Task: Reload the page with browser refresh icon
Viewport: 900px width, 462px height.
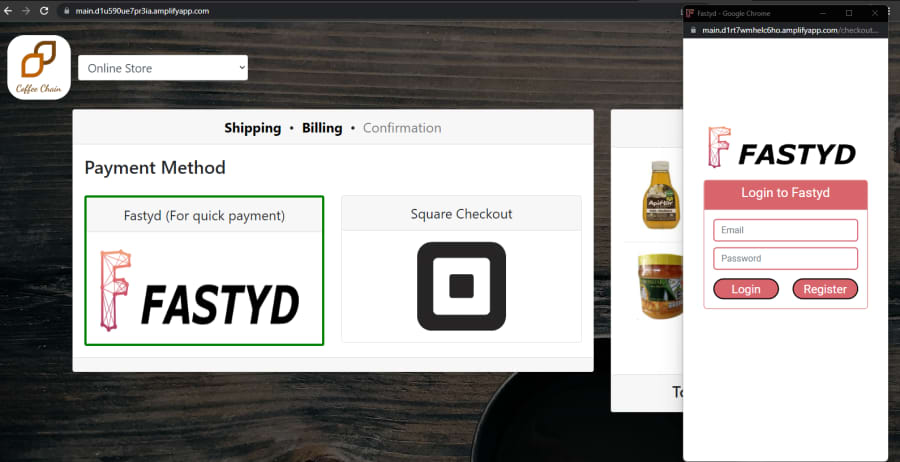Action: 44,11
